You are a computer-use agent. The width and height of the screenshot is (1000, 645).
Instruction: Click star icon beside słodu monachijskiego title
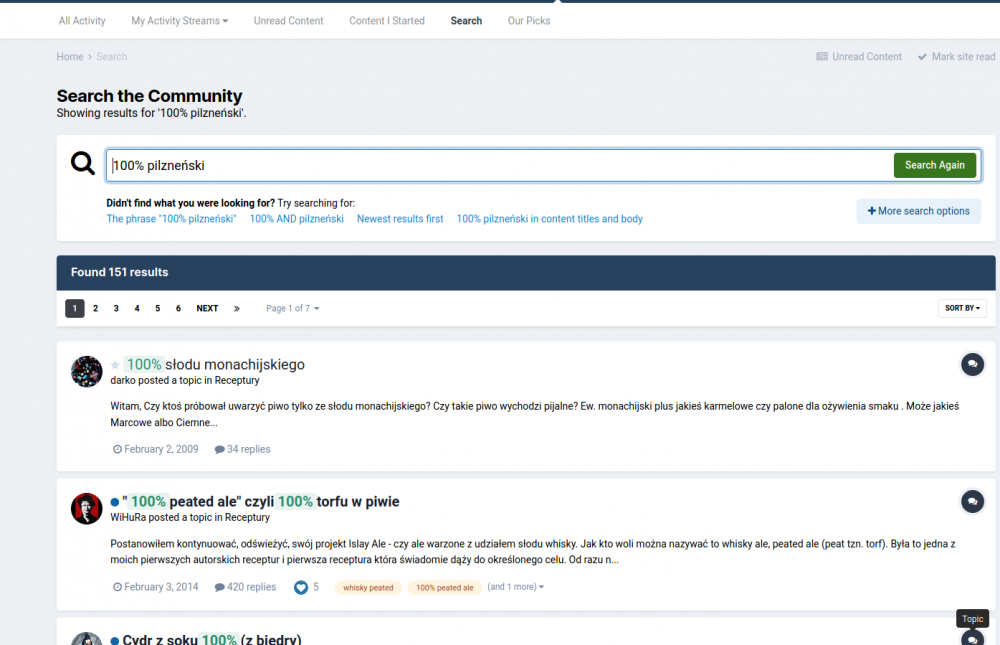point(116,365)
